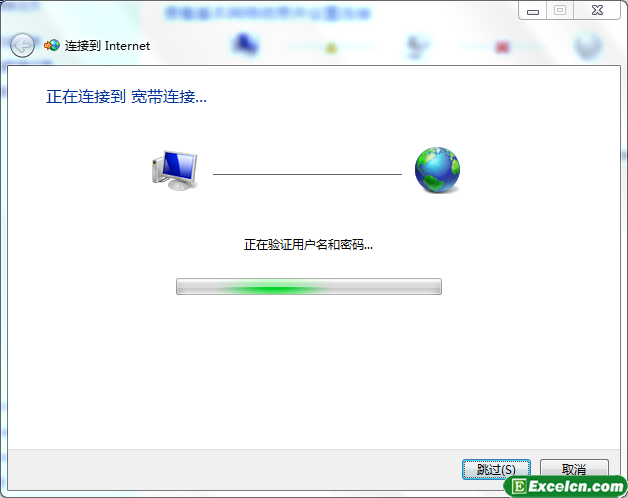Click the blurred yellow warning icon
Screen dimensions: 628x498
point(331,48)
